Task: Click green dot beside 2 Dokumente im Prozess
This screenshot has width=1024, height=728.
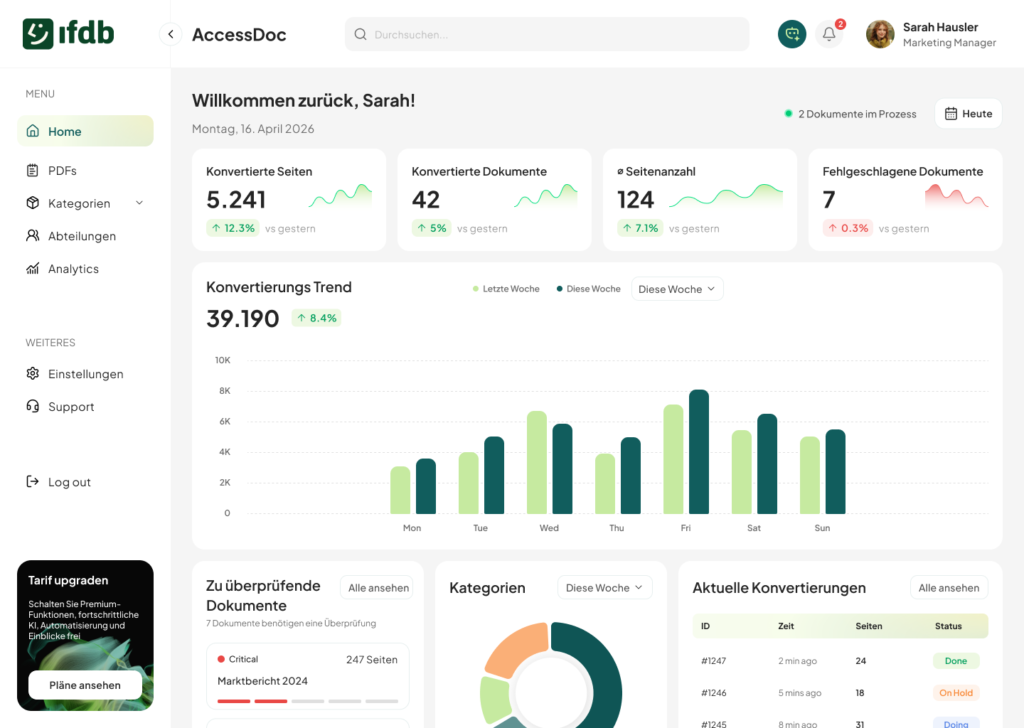Action: click(788, 114)
